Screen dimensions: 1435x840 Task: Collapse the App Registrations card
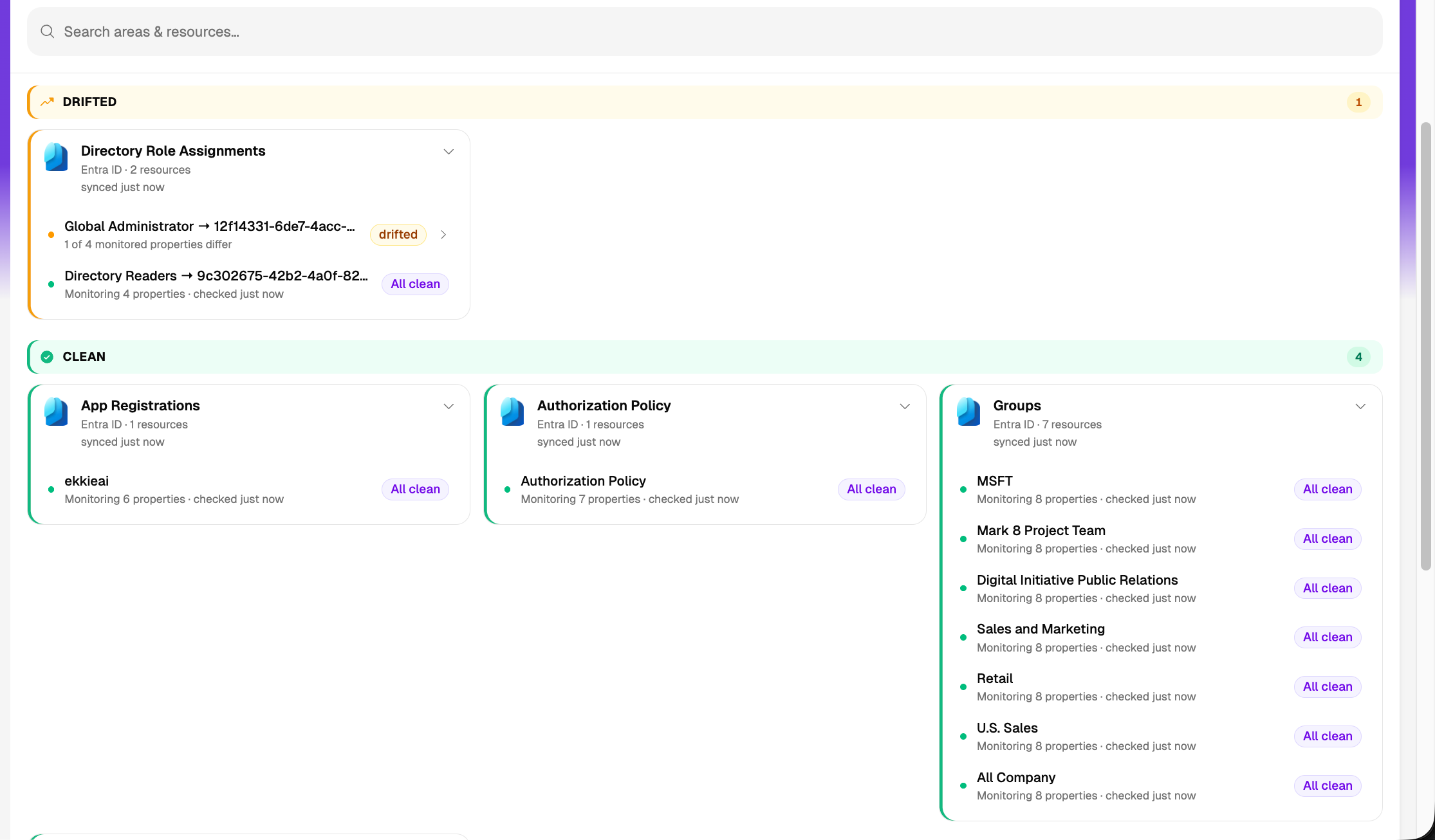[x=449, y=406]
